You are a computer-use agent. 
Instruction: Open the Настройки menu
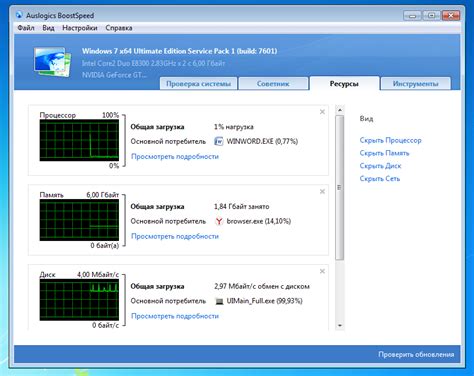[80, 28]
